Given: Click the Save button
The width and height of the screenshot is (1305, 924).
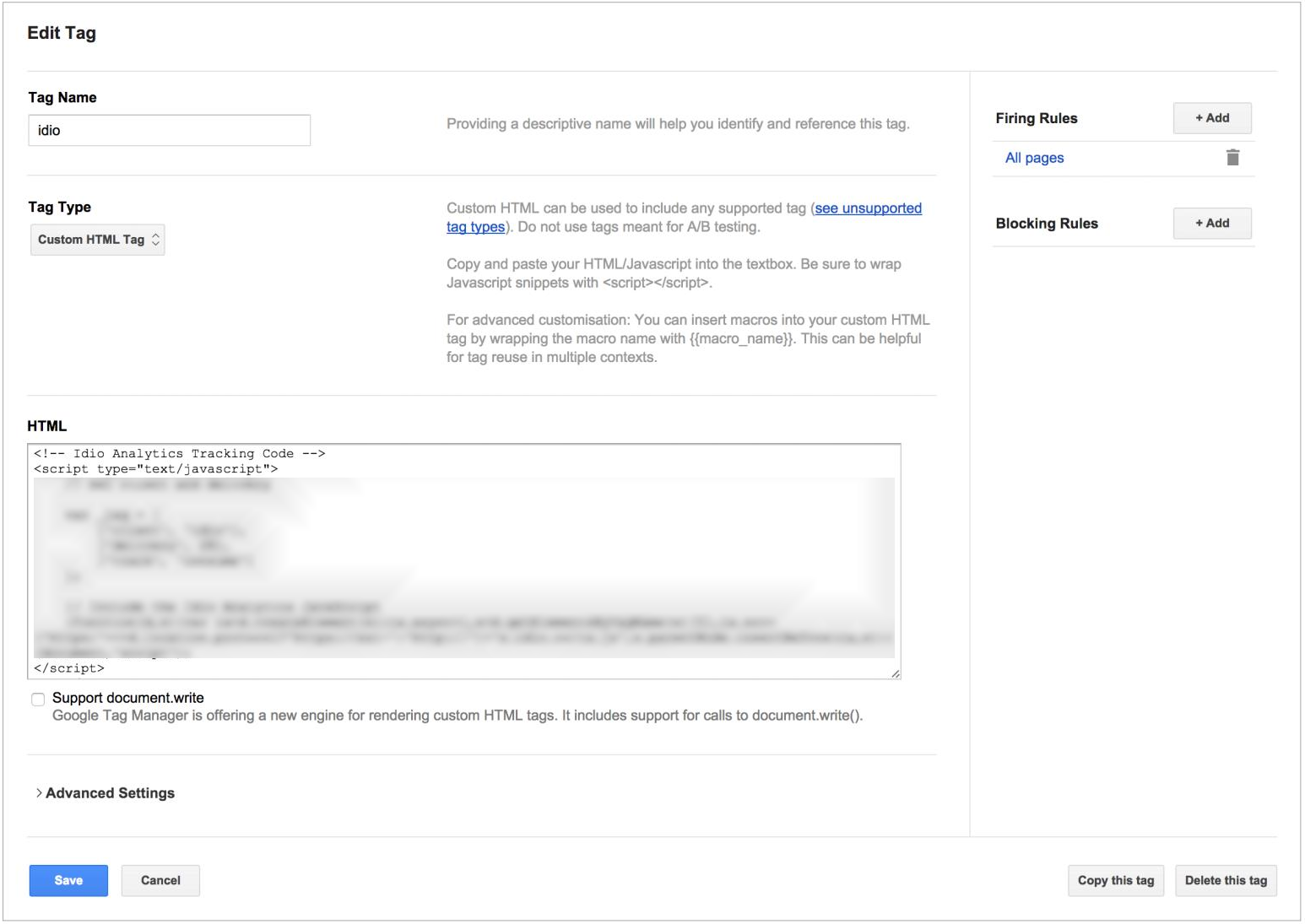Looking at the screenshot, I should pyautogui.click(x=68, y=880).
